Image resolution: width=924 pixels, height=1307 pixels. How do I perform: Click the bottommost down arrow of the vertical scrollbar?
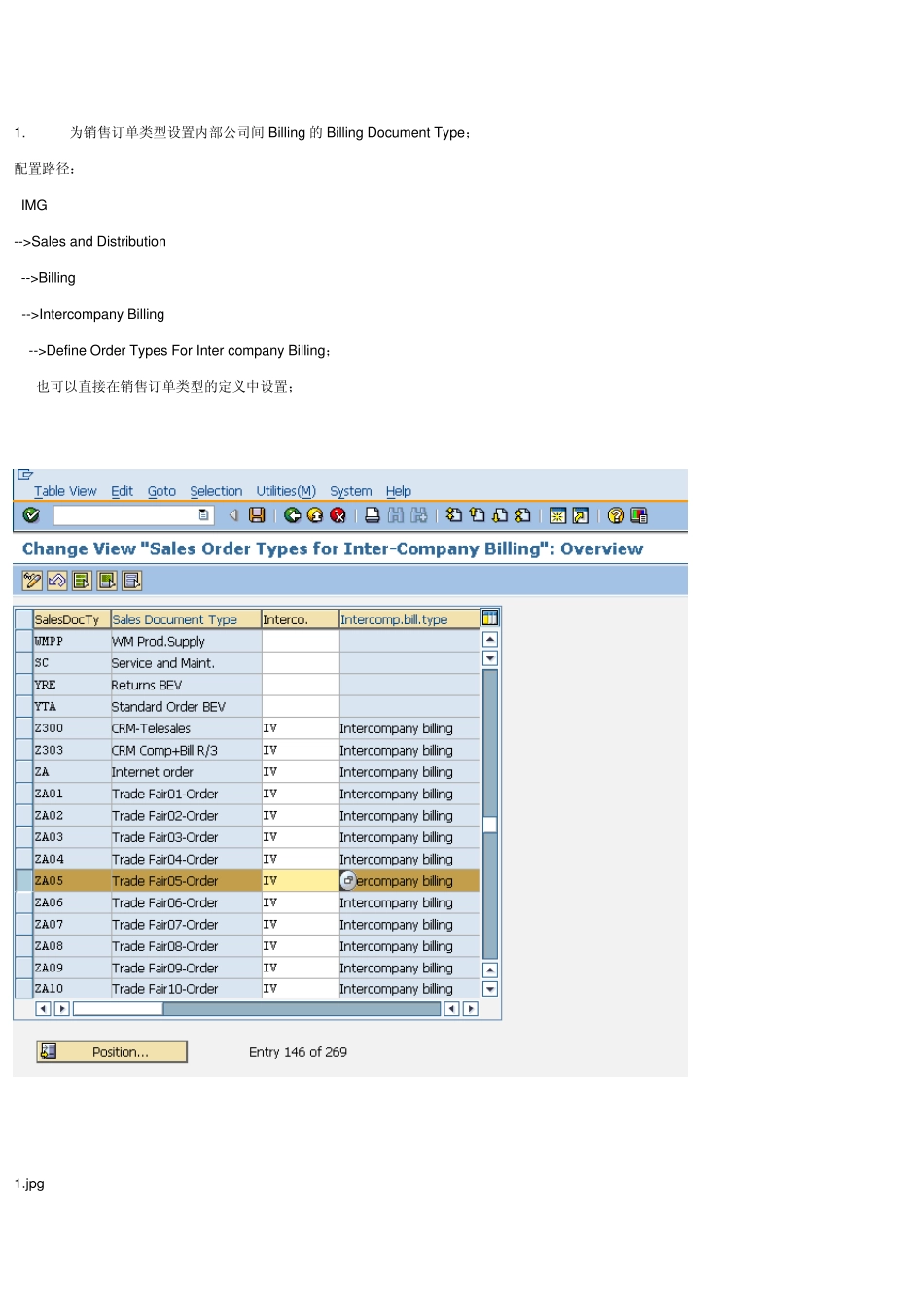490,989
